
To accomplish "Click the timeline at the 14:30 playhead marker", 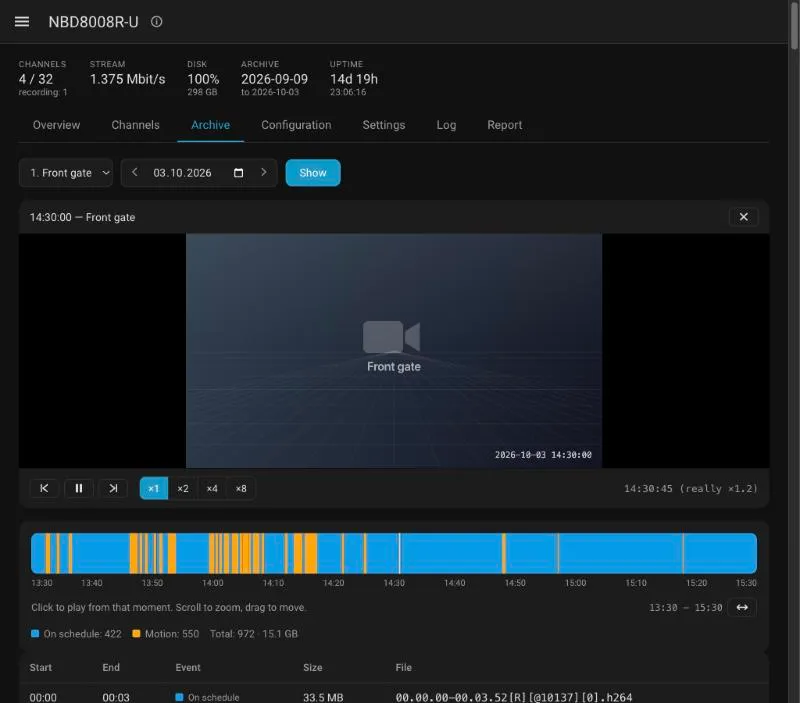I will point(399,553).
